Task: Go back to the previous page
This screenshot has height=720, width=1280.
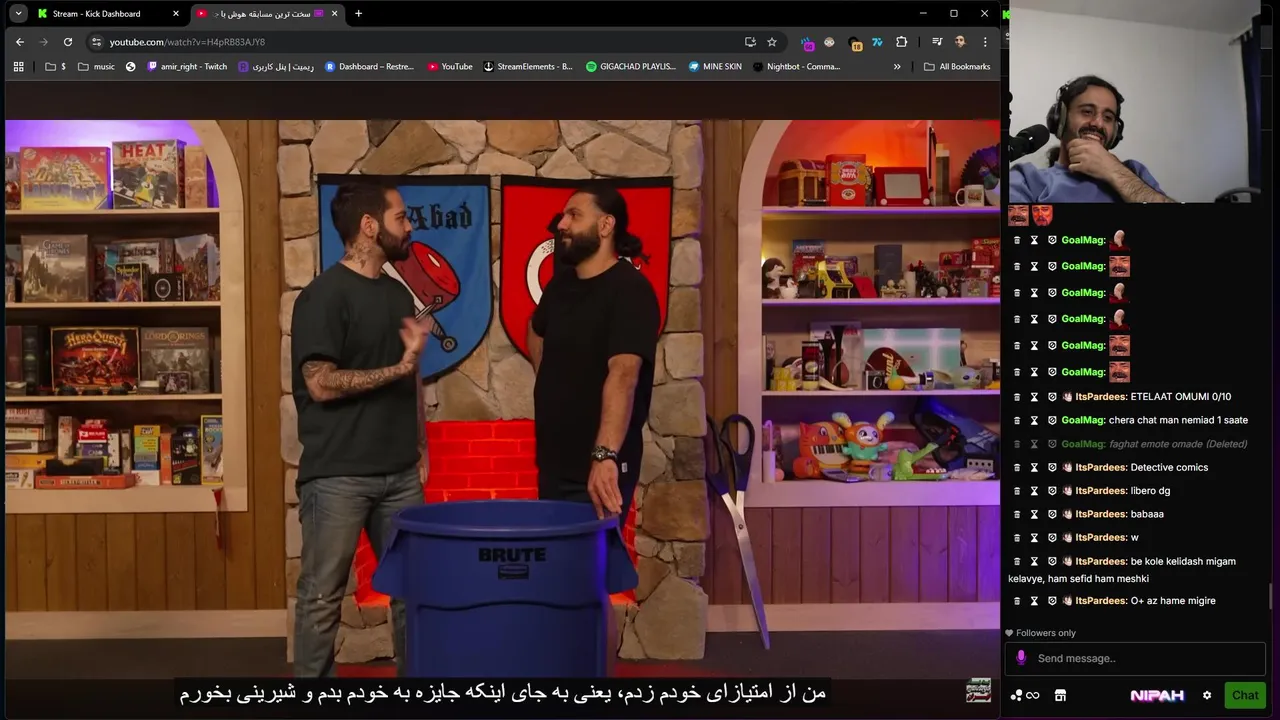Action: [20, 42]
